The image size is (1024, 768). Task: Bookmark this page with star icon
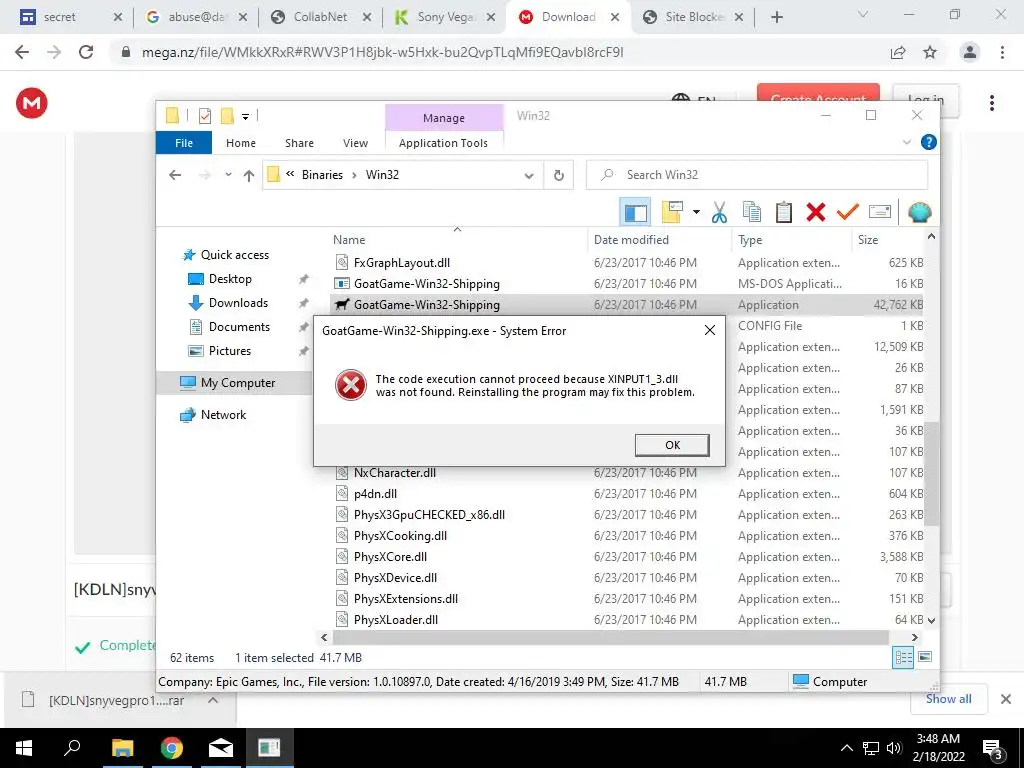[930, 52]
